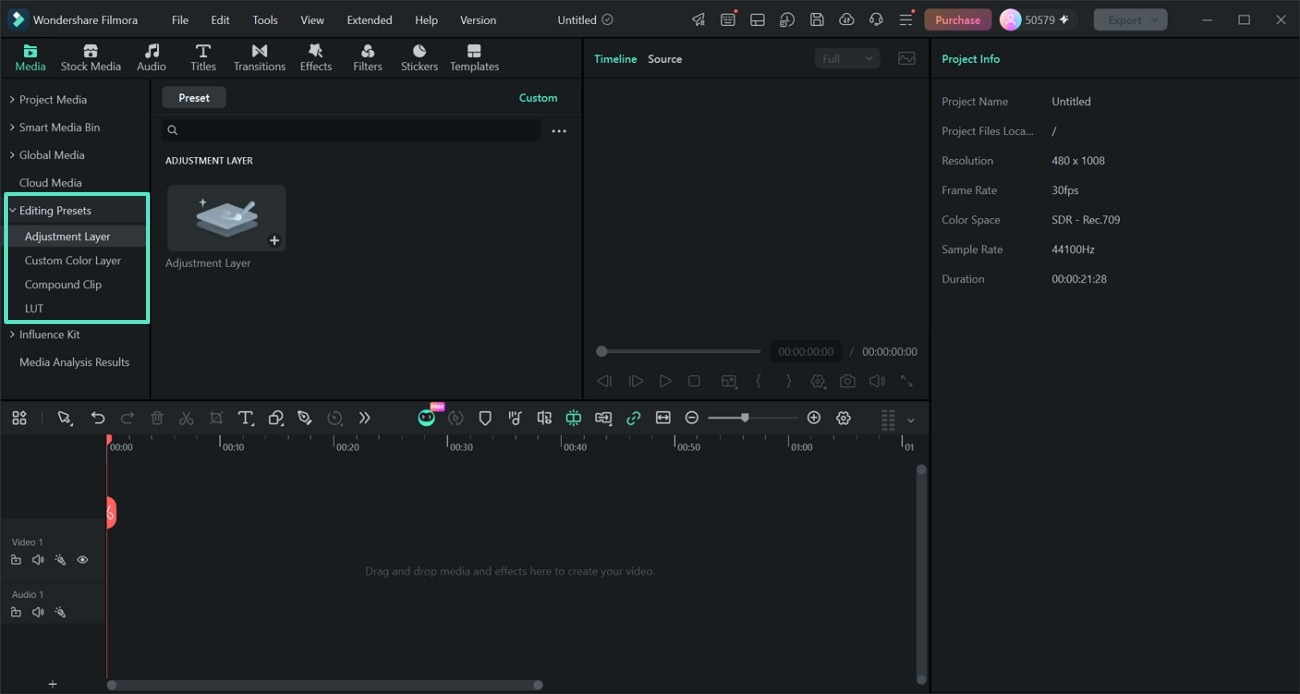Open the timeline track view dropdown chevron
This screenshot has width=1300, height=694.
pos(910,421)
